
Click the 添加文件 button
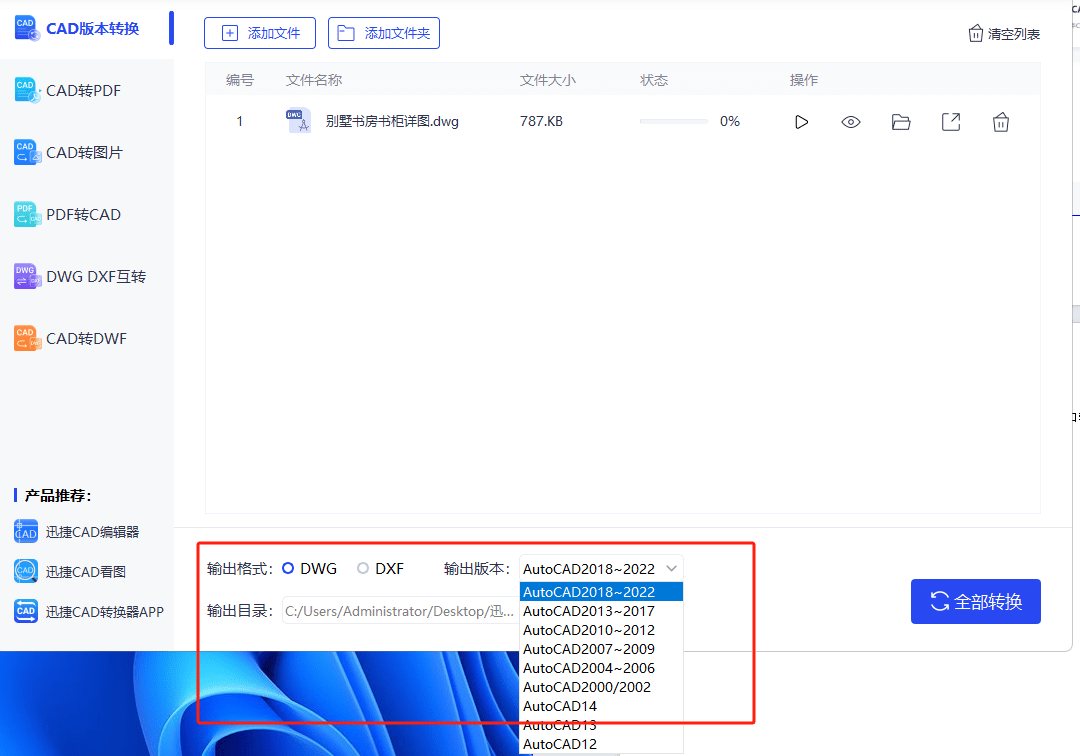point(259,32)
